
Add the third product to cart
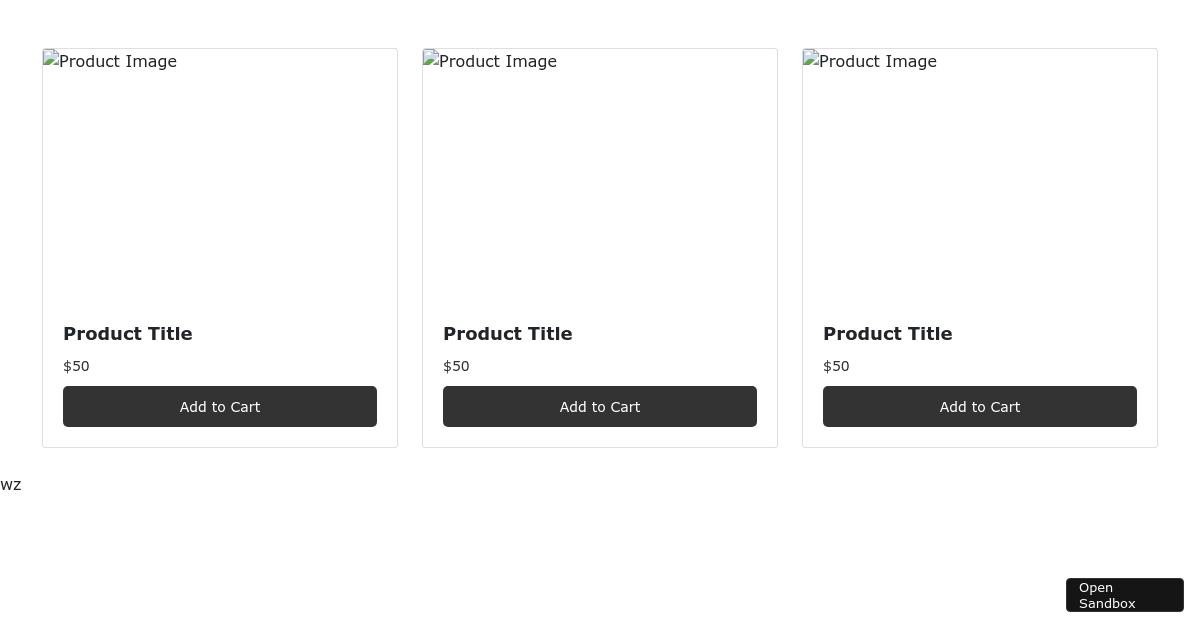tap(980, 406)
